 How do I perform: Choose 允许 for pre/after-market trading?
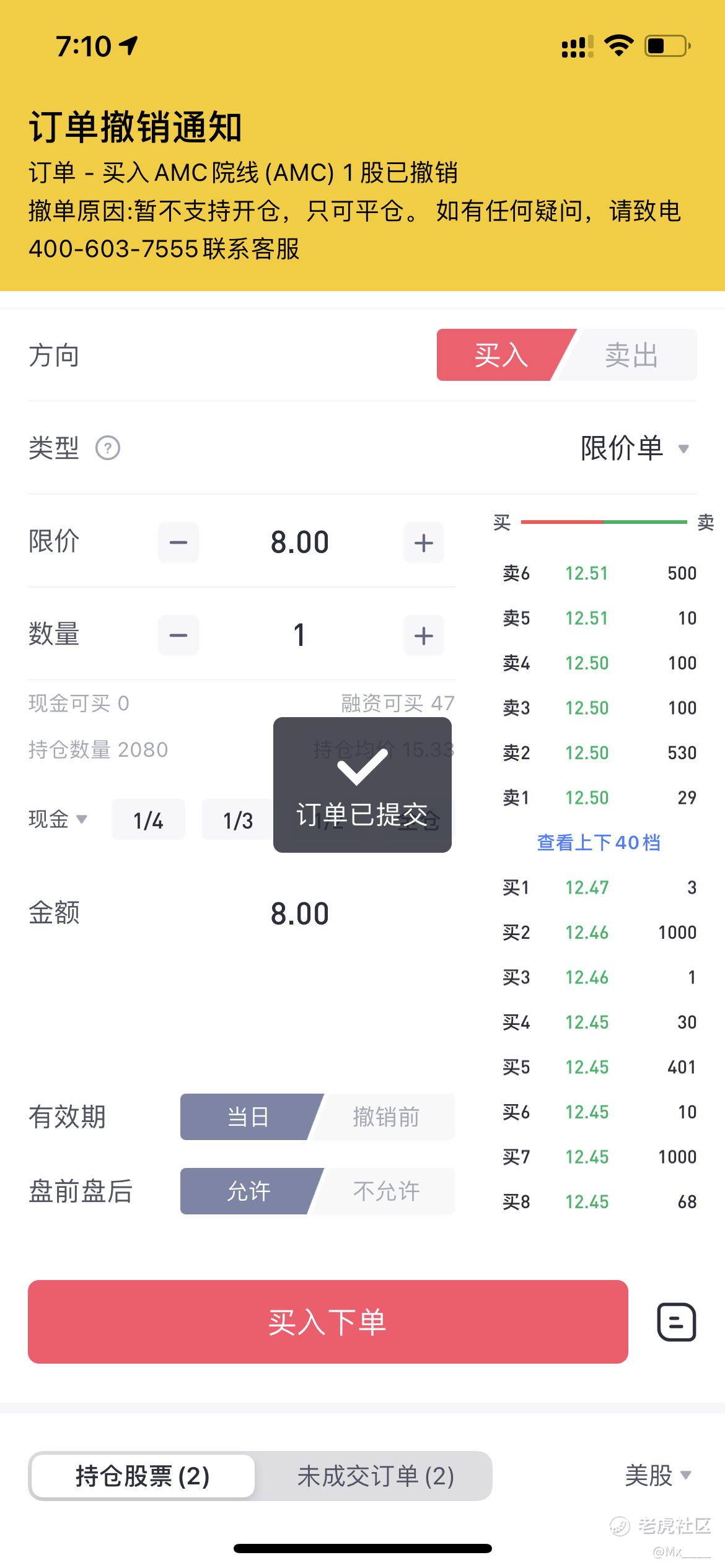click(248, 1191)
